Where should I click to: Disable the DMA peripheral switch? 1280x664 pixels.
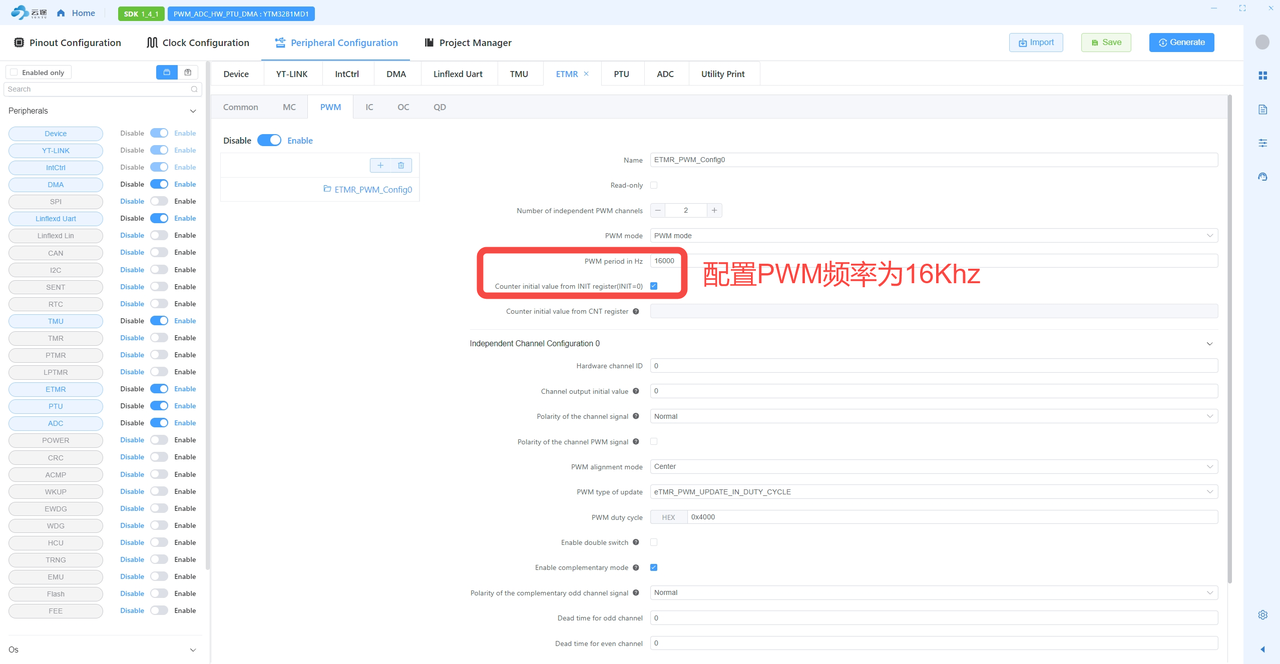click(x=159, y=184)
